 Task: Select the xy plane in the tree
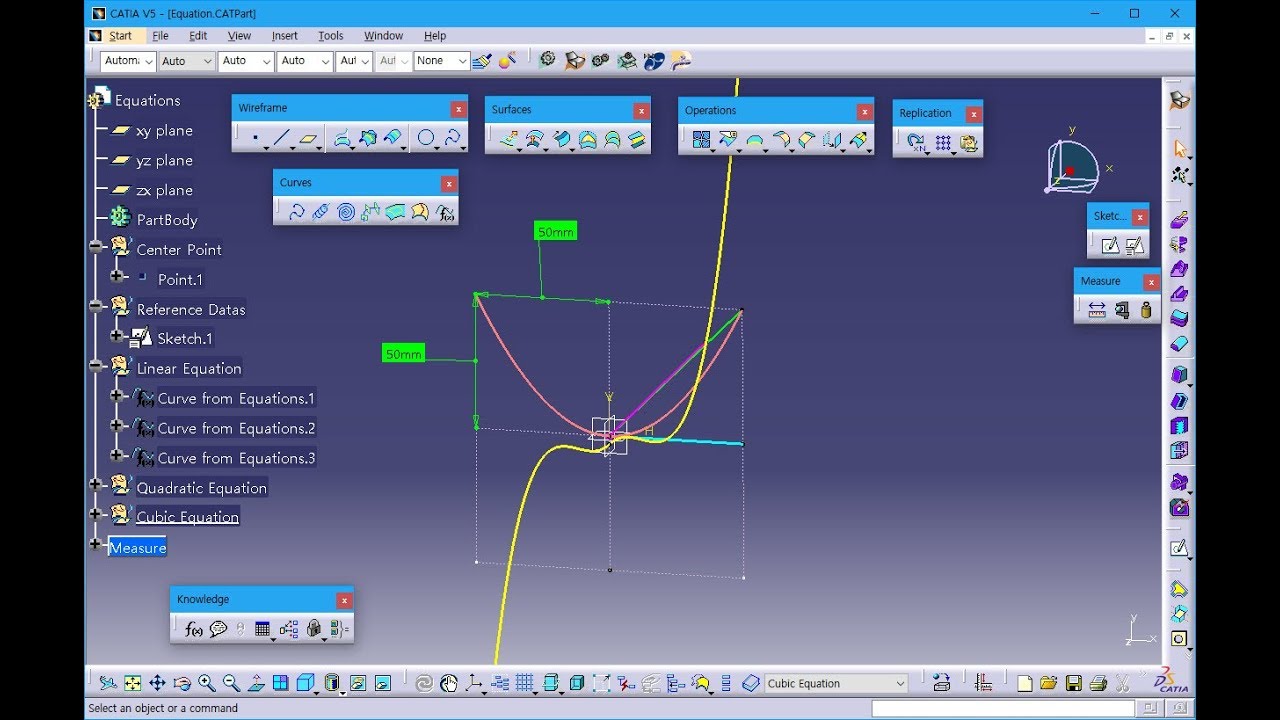click(164, 131)
